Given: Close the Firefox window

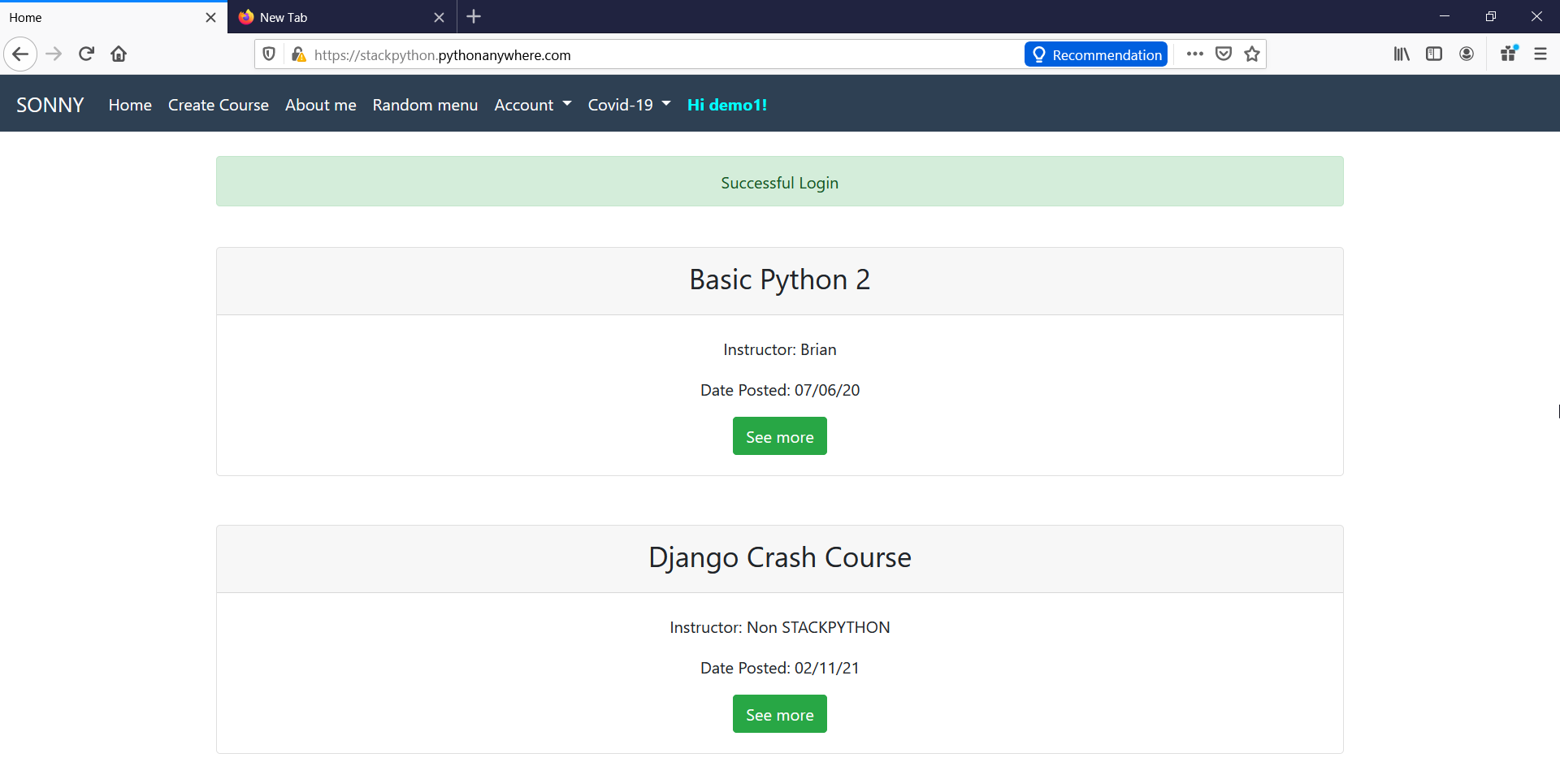Looking at the screenshot, I should (1536, 16).
